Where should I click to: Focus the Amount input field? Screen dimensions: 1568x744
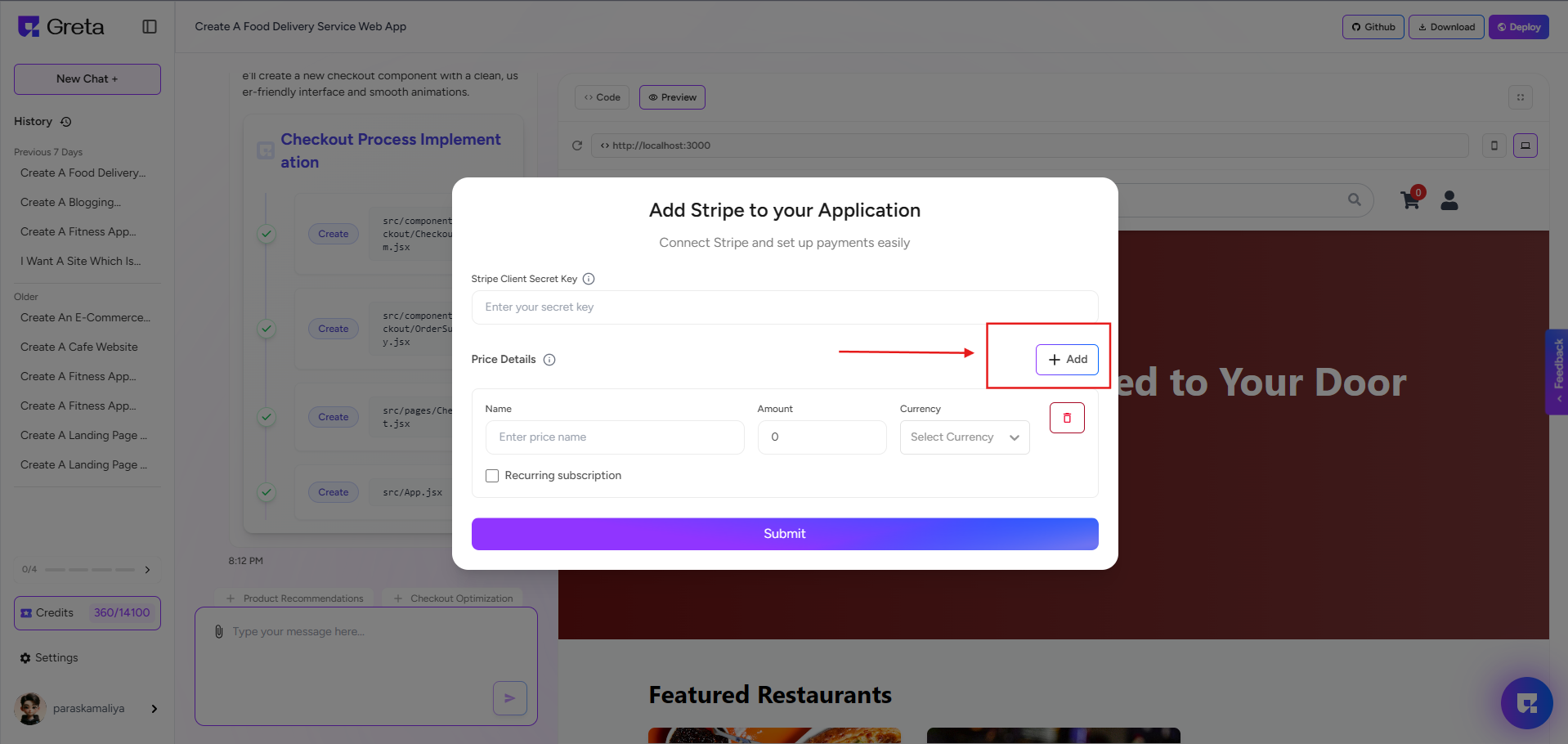[822, 437]
